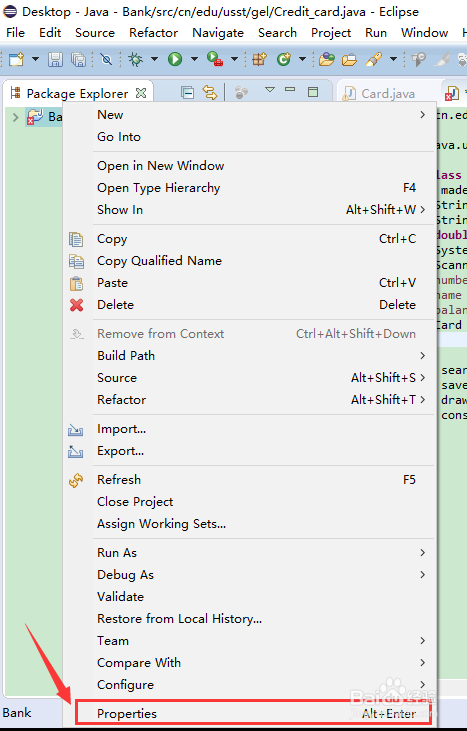Click the green Run button in toolbar
The height and width of the screenshot is (731, 467).
(x=175, y=59)
